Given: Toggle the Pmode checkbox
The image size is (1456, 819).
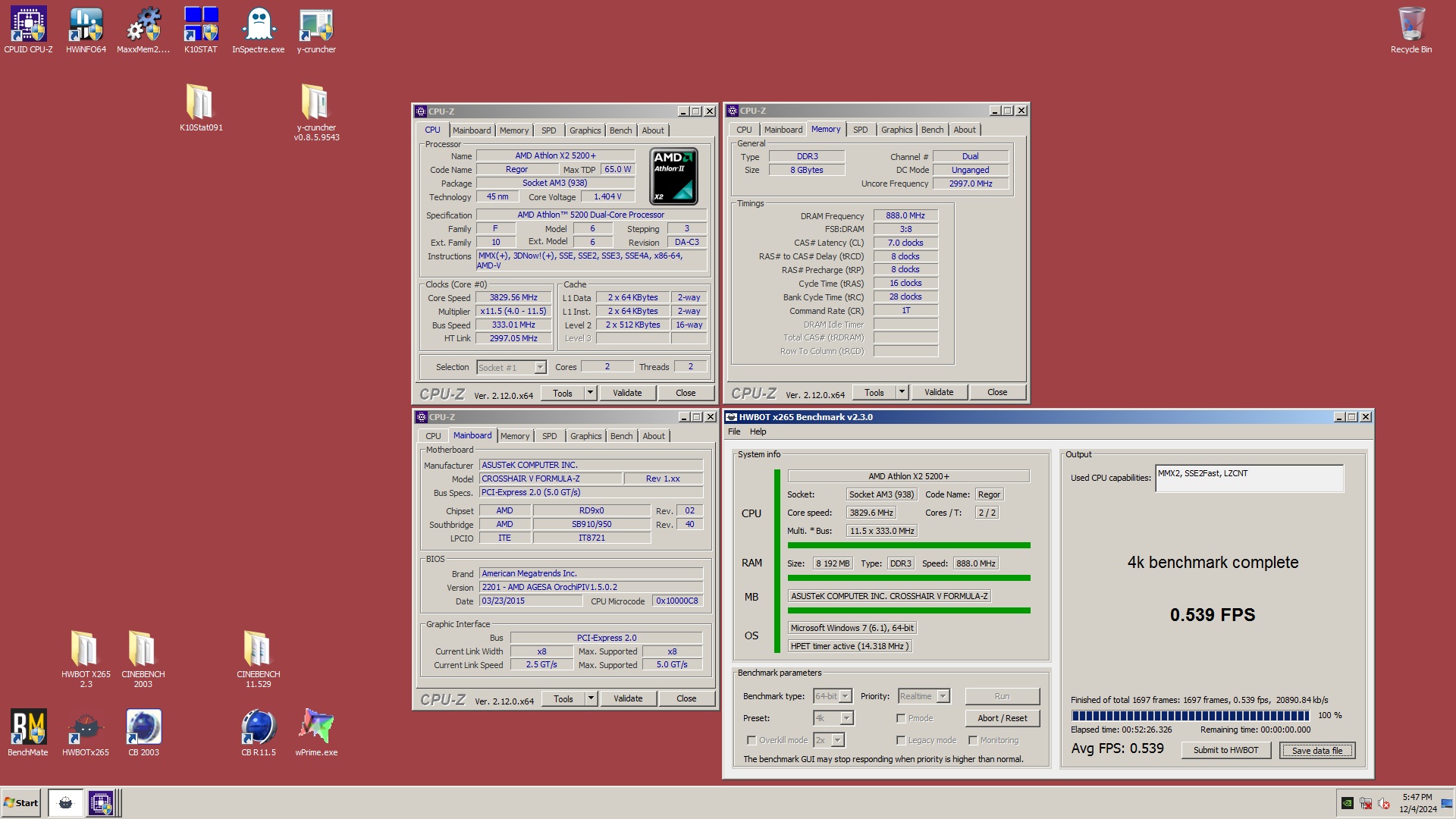Looking at the screenshot, I should coord(901,718).
